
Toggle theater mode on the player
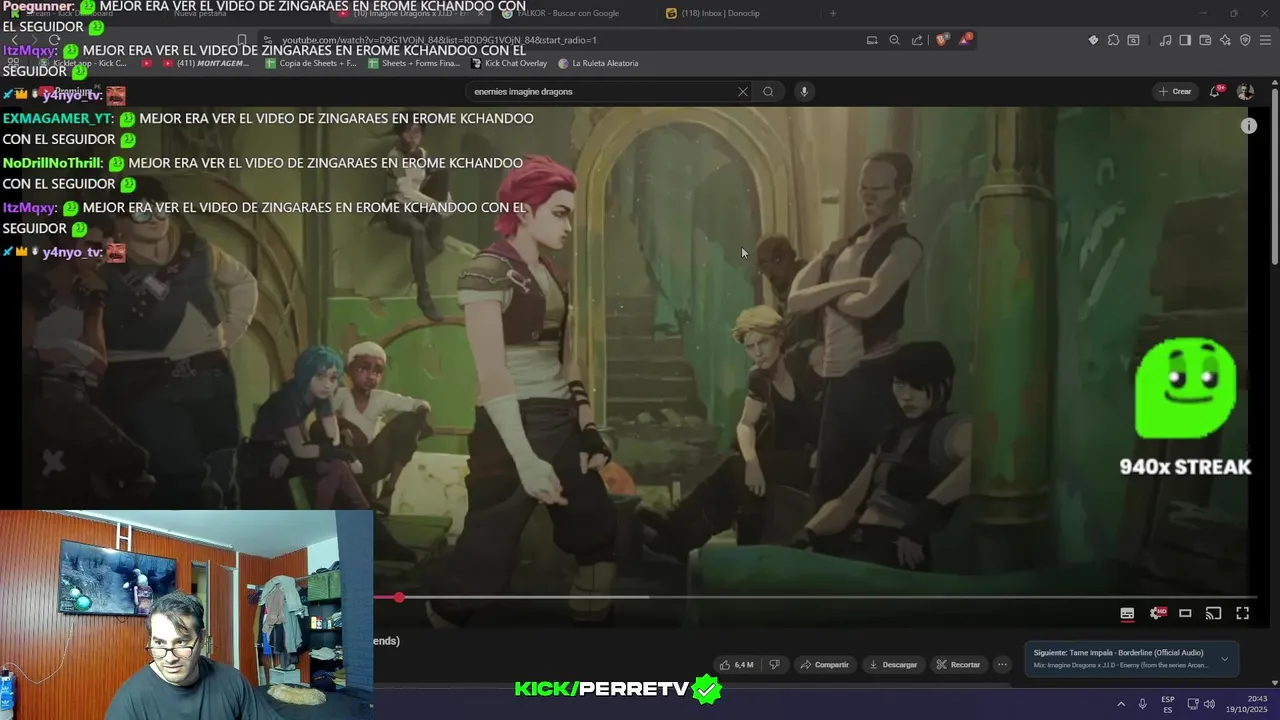pyautogui.click(x=1185, y=613)
